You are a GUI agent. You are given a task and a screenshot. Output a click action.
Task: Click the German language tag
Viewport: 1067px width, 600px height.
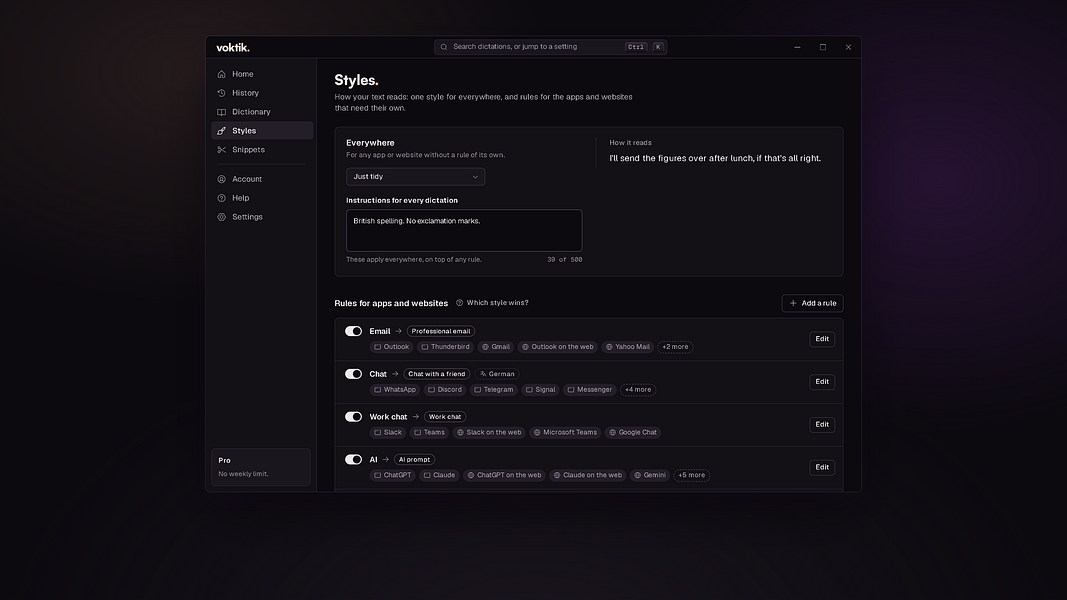point(497,374)
